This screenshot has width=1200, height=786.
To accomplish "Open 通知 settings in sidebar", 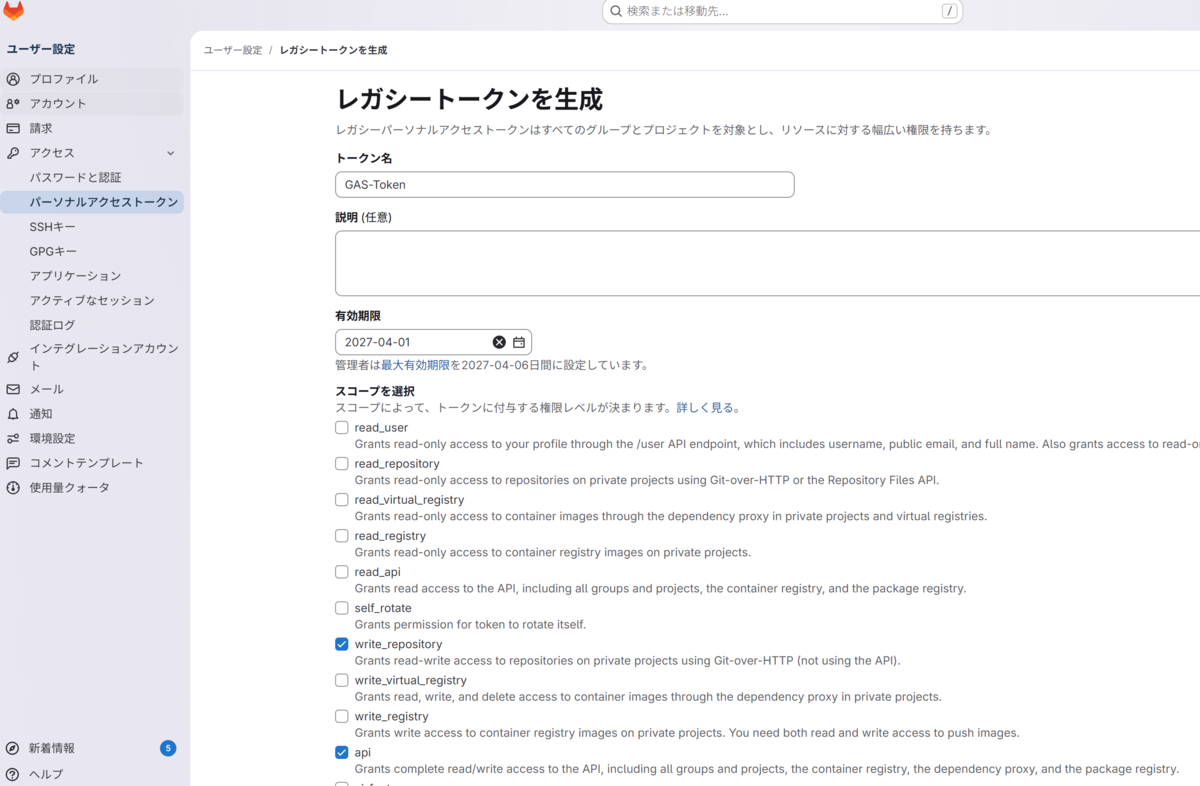I will [92, 414].
